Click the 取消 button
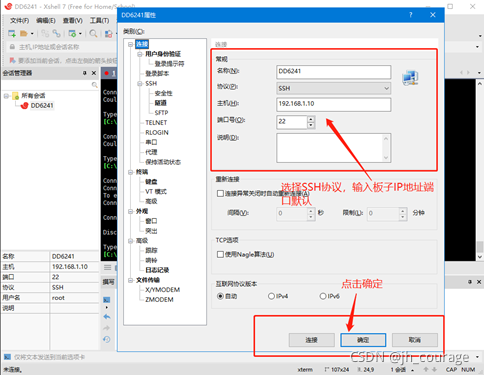 point(415,340)
